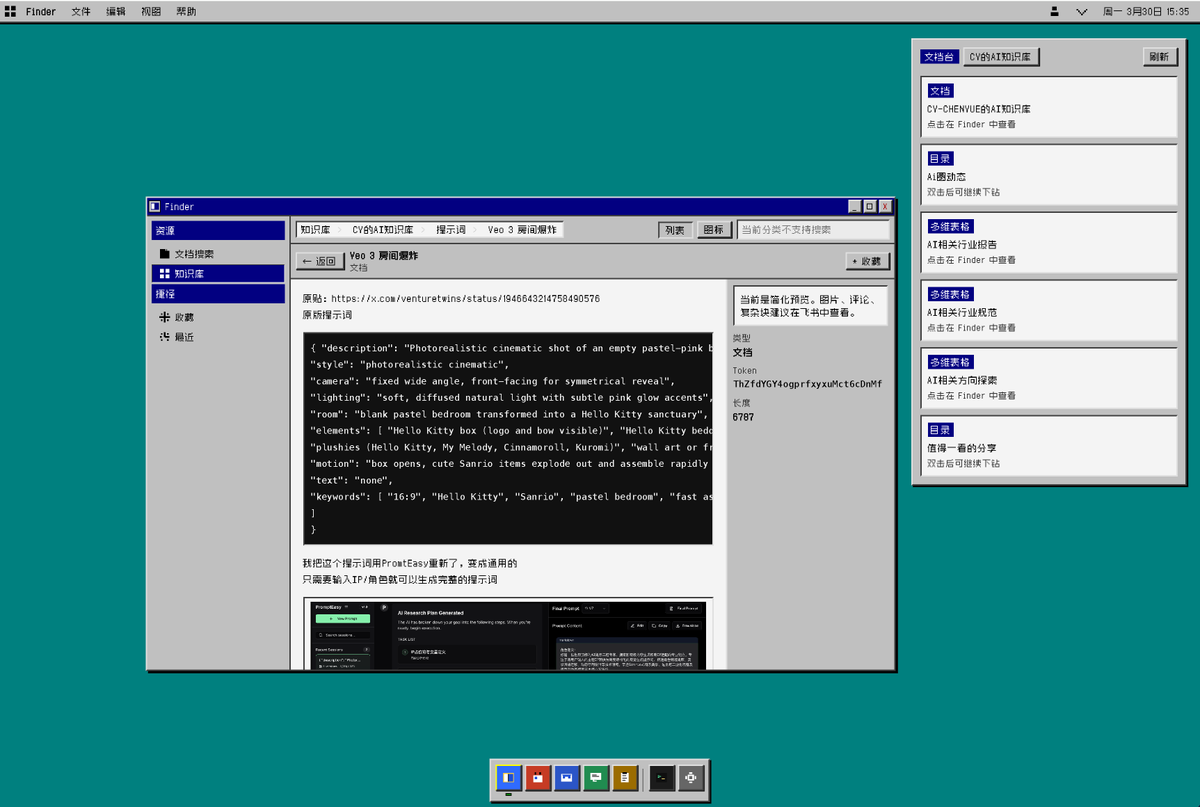Viewport: 1200px width, 807px height.
Task: Open the AI相关方向探索 table card
Action: pyautogui.click(x=1049, y=379)
